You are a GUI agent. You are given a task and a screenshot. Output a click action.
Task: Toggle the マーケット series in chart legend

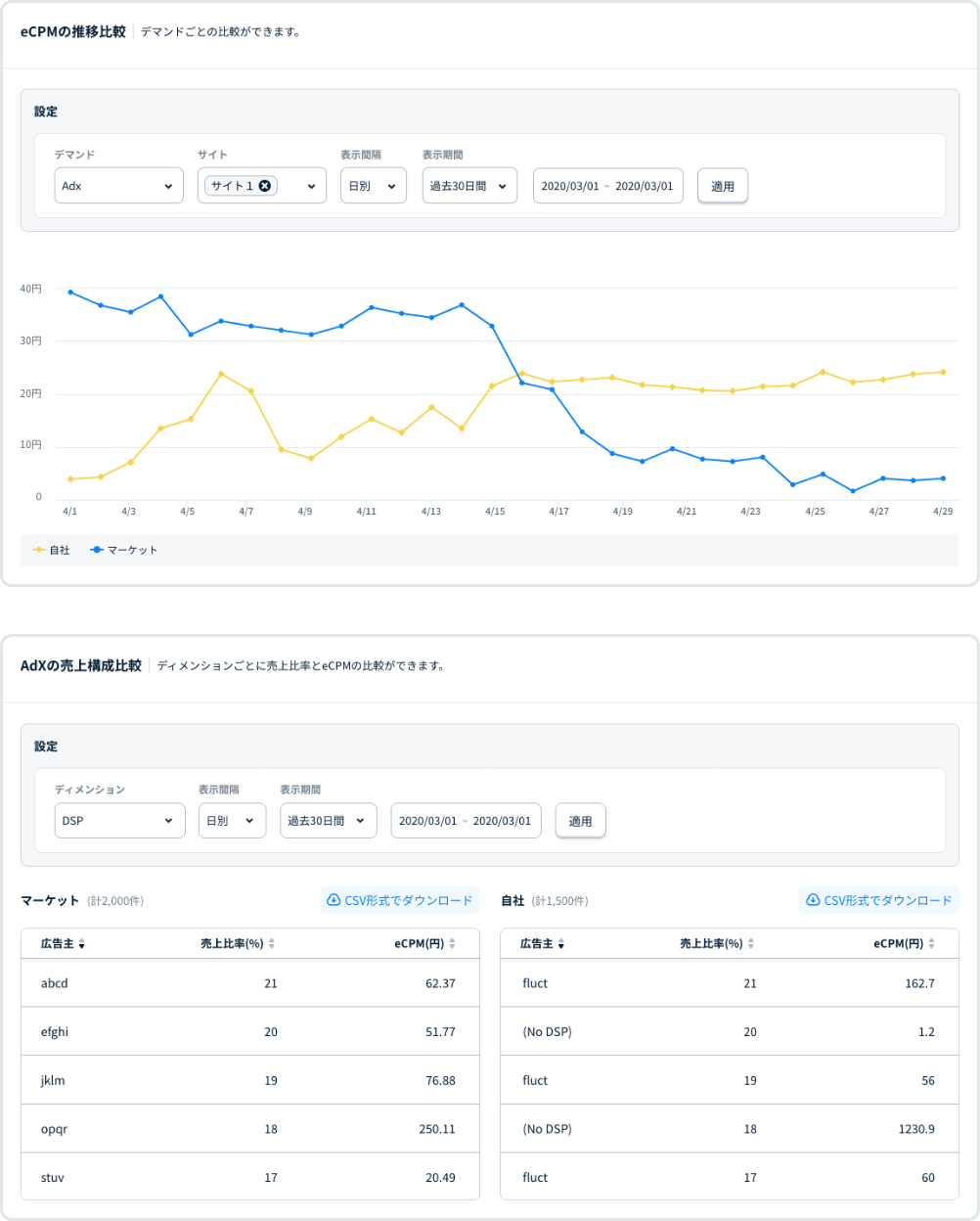124,550
